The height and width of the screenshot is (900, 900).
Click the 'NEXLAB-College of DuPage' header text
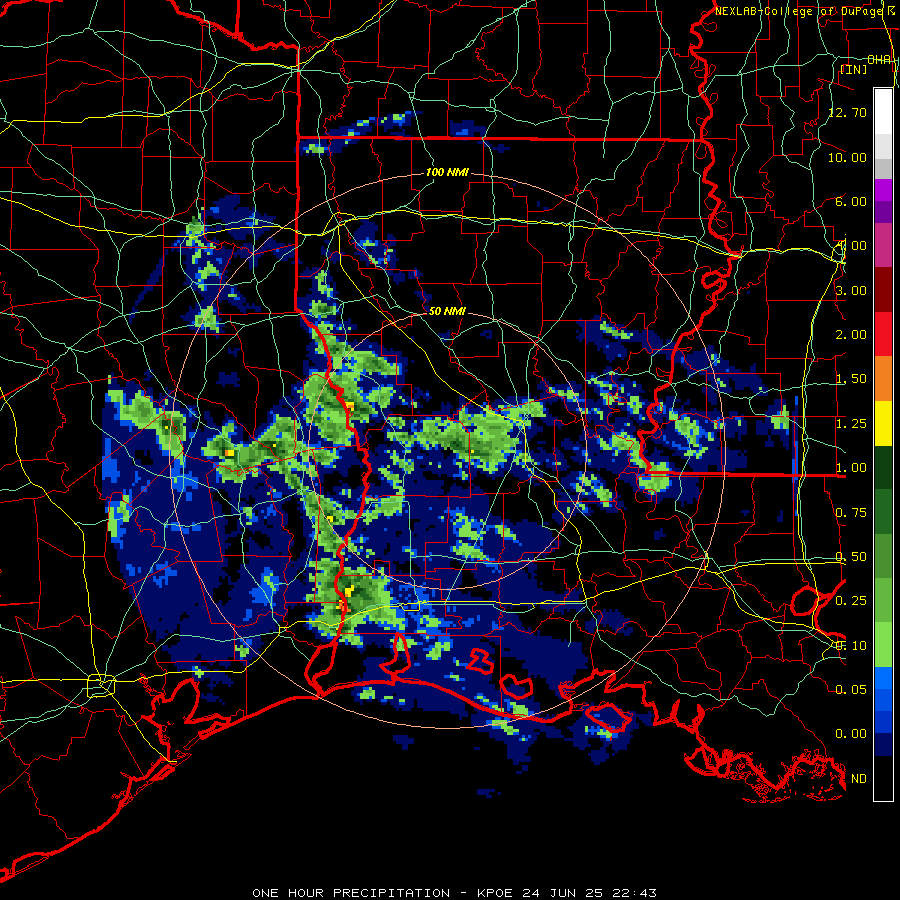click(798, 11)
